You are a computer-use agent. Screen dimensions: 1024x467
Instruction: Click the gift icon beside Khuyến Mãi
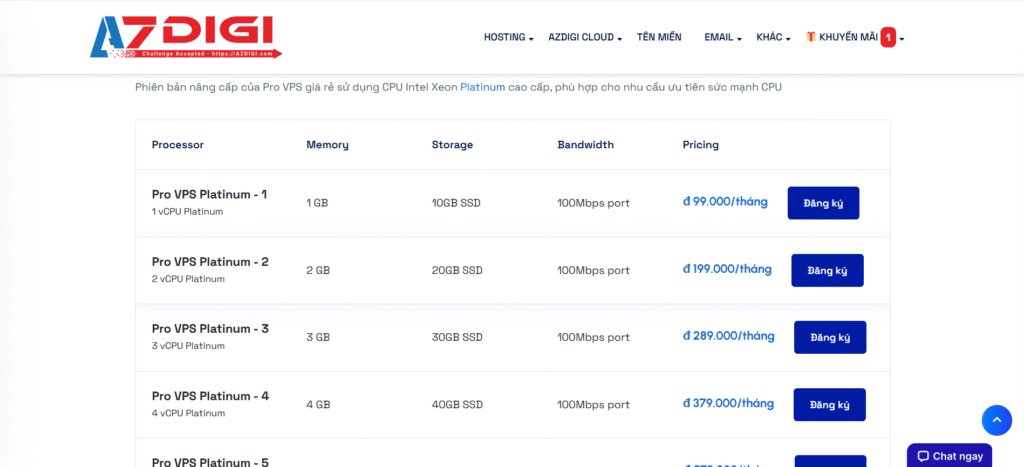click(x=811, y=37)
